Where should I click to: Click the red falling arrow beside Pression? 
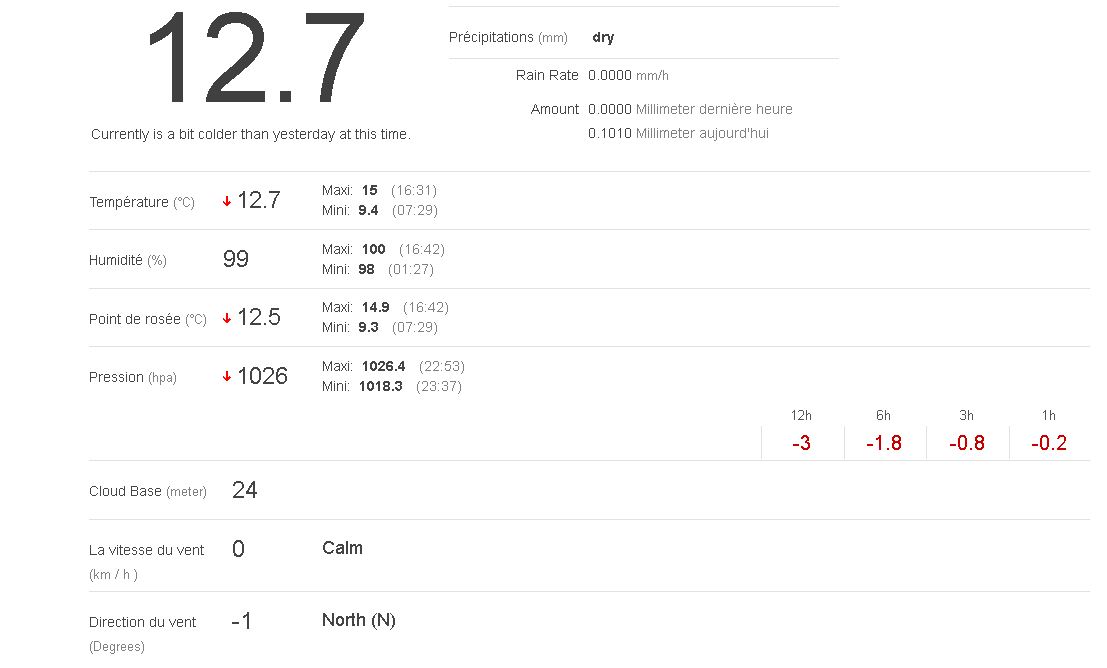227,377
